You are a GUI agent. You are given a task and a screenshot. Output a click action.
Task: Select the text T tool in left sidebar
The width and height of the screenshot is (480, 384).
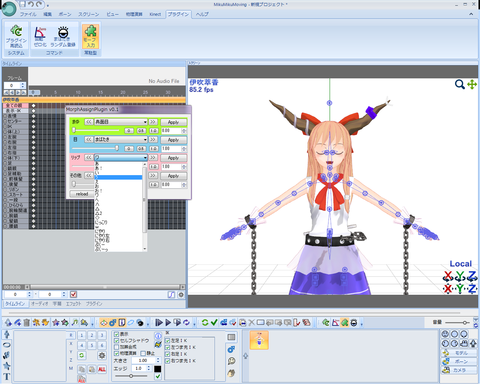[6, 377]
